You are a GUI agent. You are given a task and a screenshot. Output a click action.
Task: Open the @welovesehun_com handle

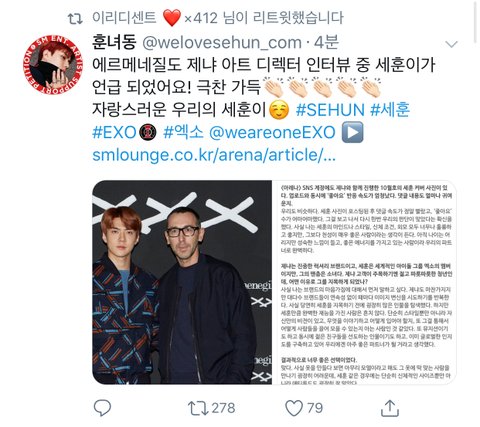(x=222, y=43)
